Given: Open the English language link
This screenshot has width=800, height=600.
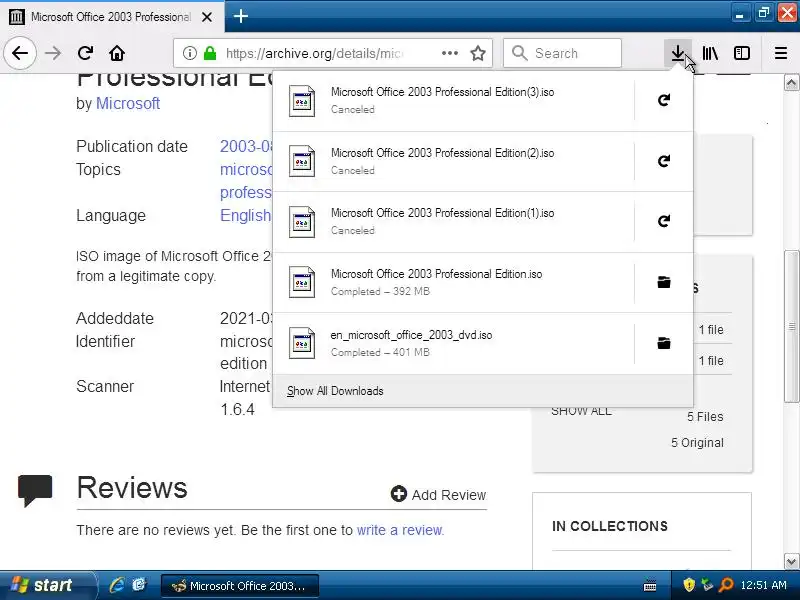Looking at the screenshot, I should pos(245,215).
